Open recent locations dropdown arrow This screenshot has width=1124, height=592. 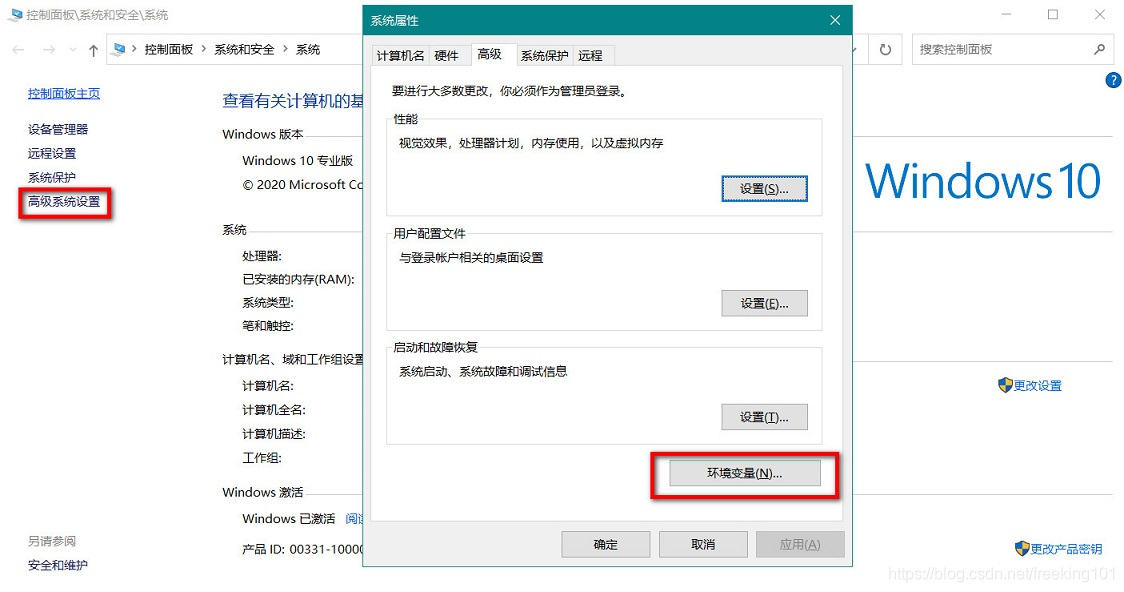point(72,50)
